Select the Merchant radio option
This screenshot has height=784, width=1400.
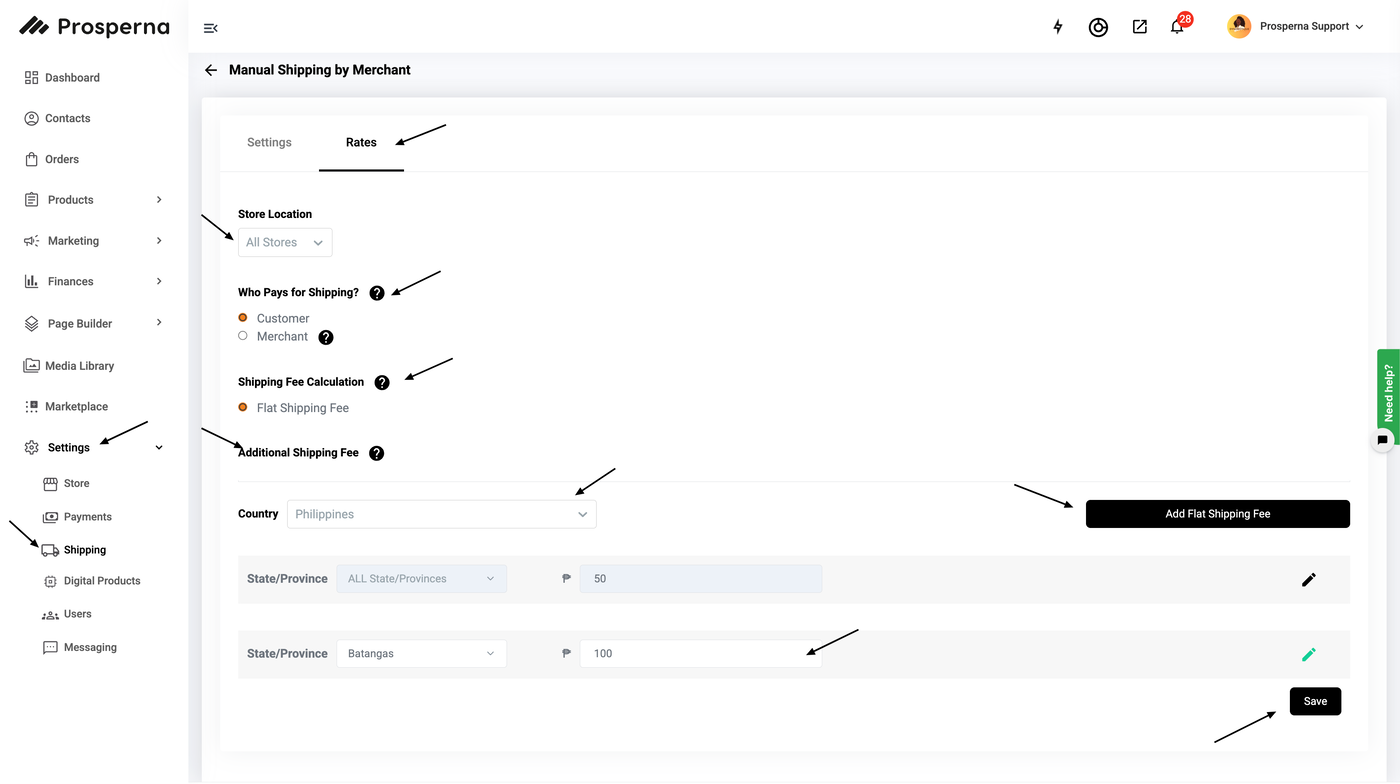(x=243, y=336)
